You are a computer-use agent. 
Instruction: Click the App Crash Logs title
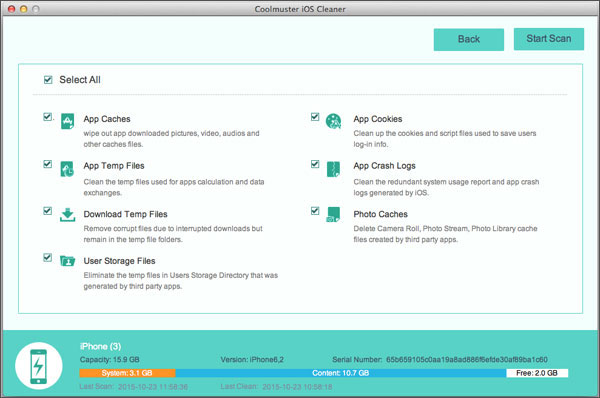coord(385,166)
